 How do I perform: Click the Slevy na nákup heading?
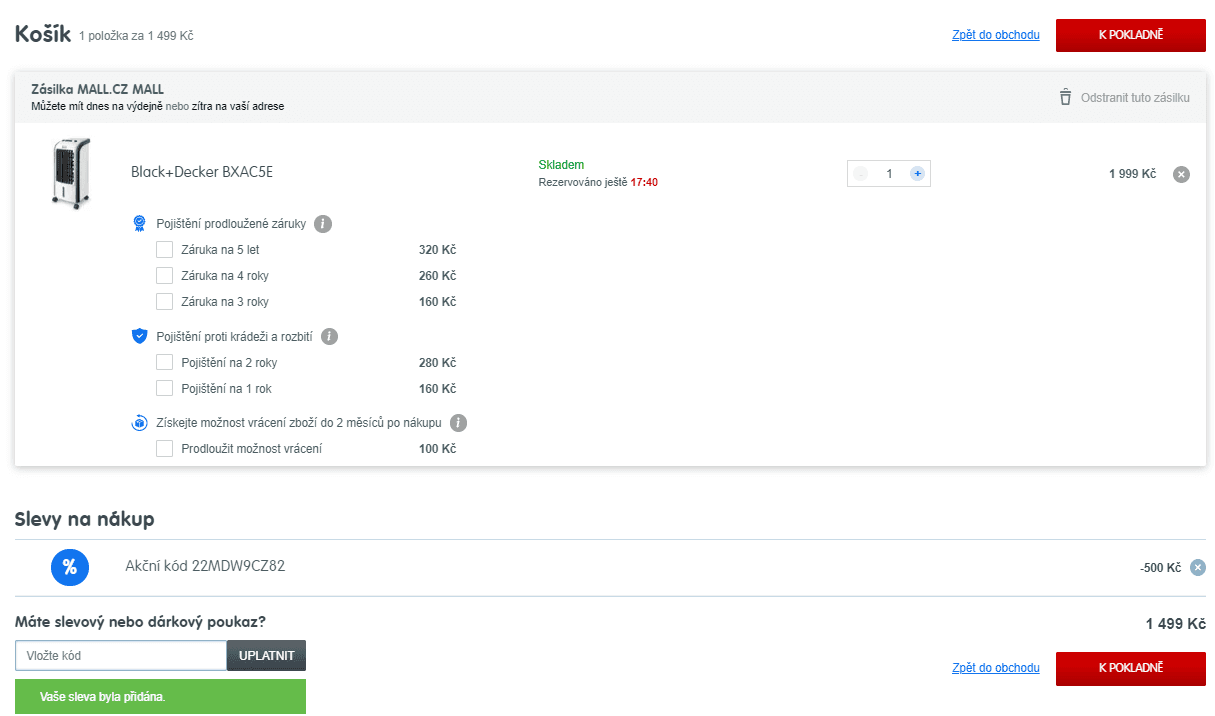(x=85, y=519)
